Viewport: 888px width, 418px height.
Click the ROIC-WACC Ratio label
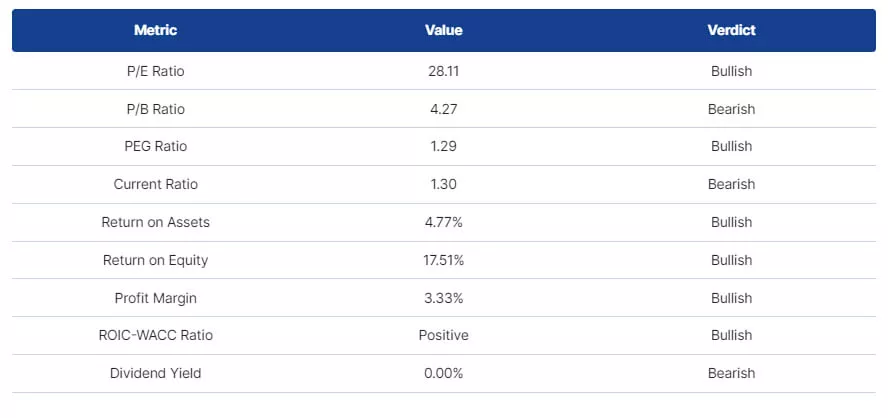click(155, 335)
